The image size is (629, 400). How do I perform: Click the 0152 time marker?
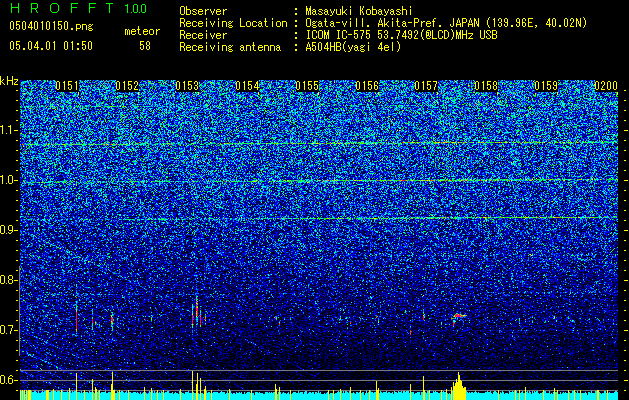pos(127,86)
